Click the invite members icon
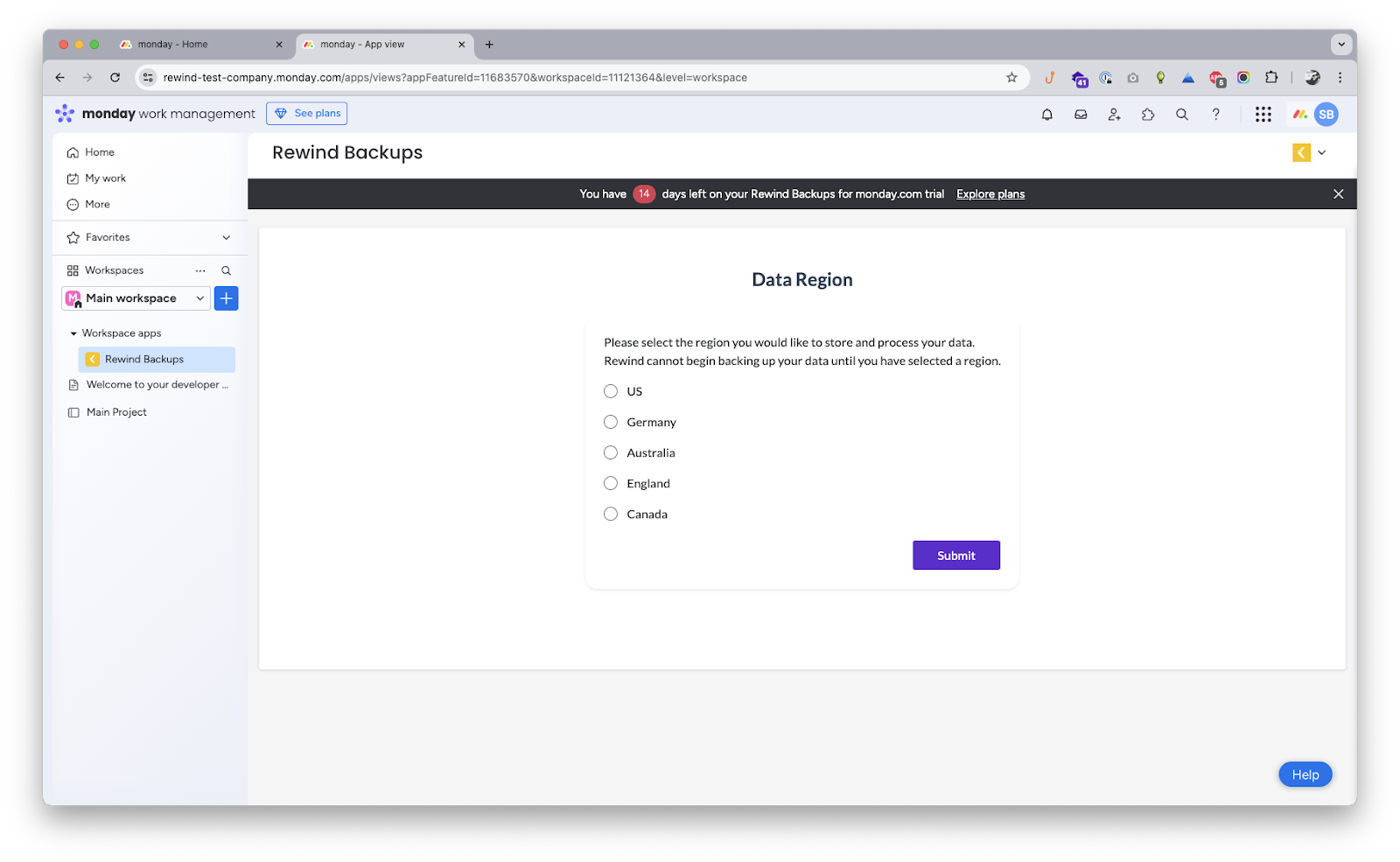The height and width of the screenshot is (862, 1400). click(x=1114, y=115)
